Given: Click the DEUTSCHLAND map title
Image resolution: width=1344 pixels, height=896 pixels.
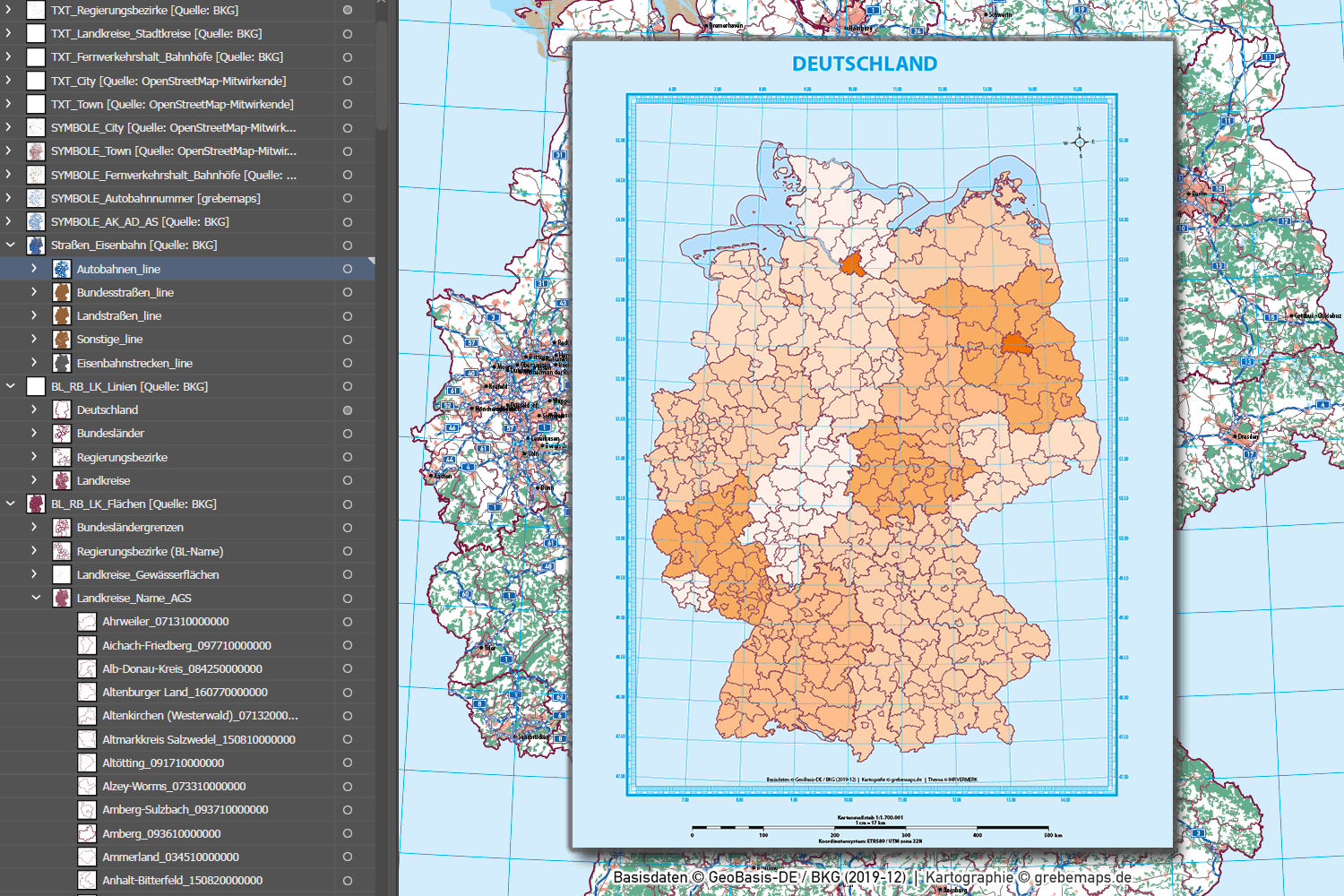Looking at the screenshot, I should [x=865, y=64].
